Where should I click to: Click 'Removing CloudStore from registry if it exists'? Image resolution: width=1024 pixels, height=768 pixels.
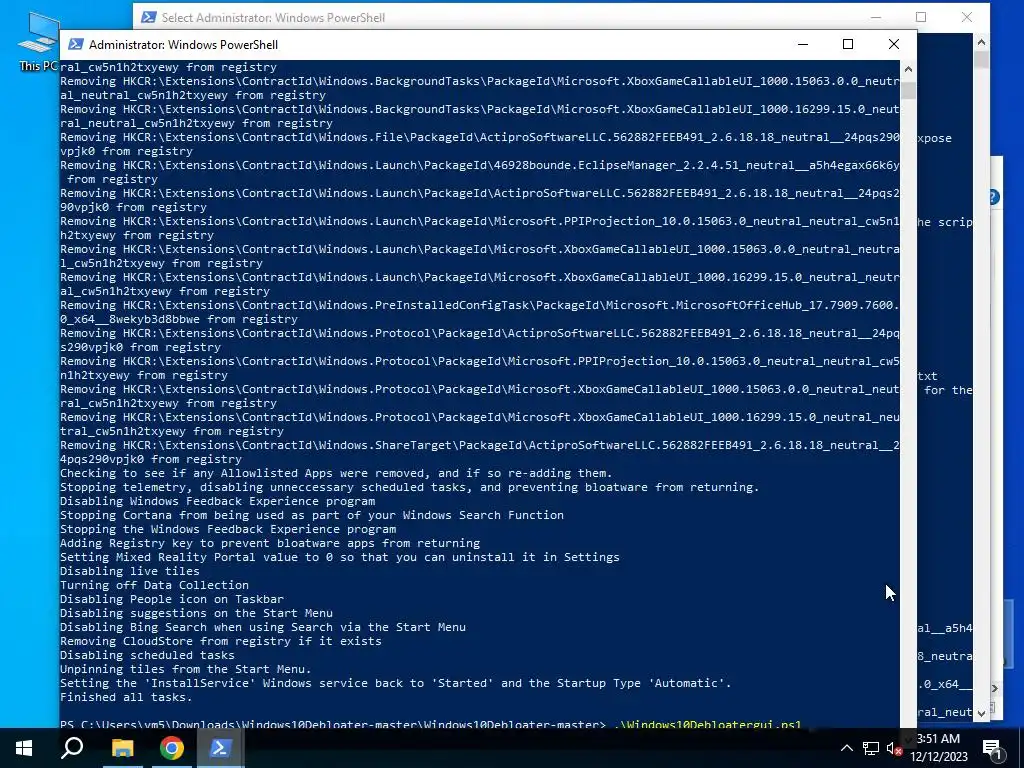[221, 641]
